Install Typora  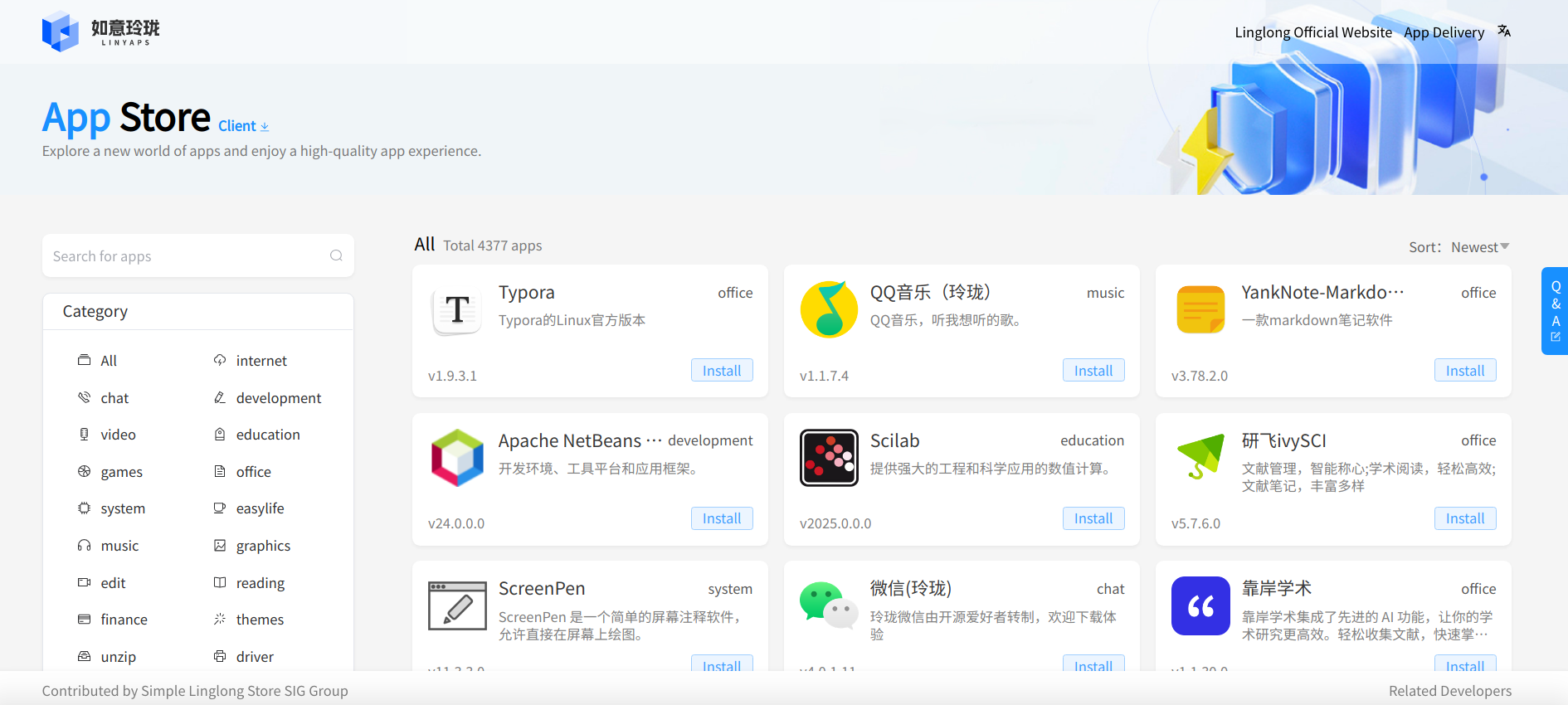tap(722, 371)
